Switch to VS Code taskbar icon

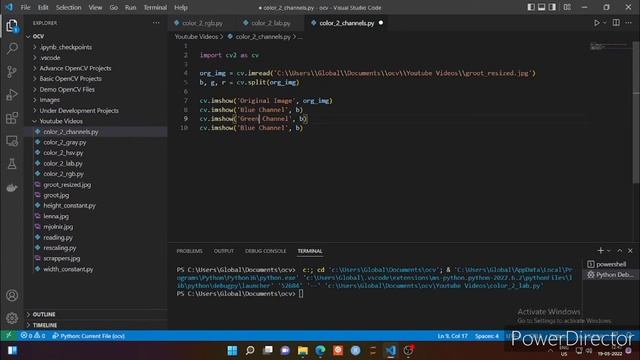pyautogui.click(x=391, y=350)
